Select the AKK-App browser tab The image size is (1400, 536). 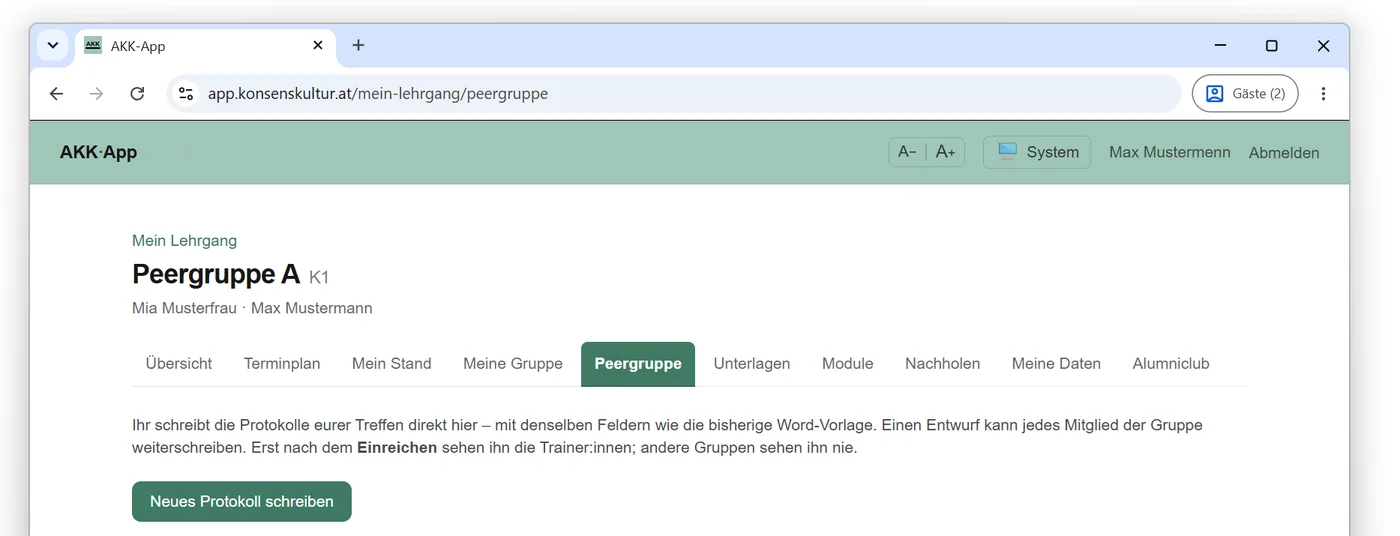pos(205,46)
